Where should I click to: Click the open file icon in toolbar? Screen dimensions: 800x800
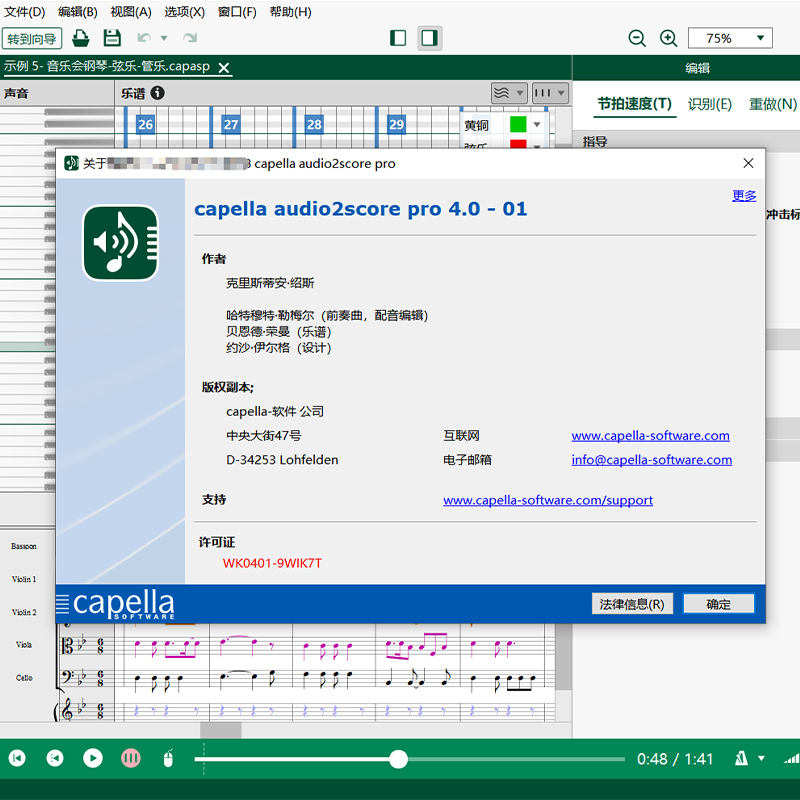(x=81, y=38)
